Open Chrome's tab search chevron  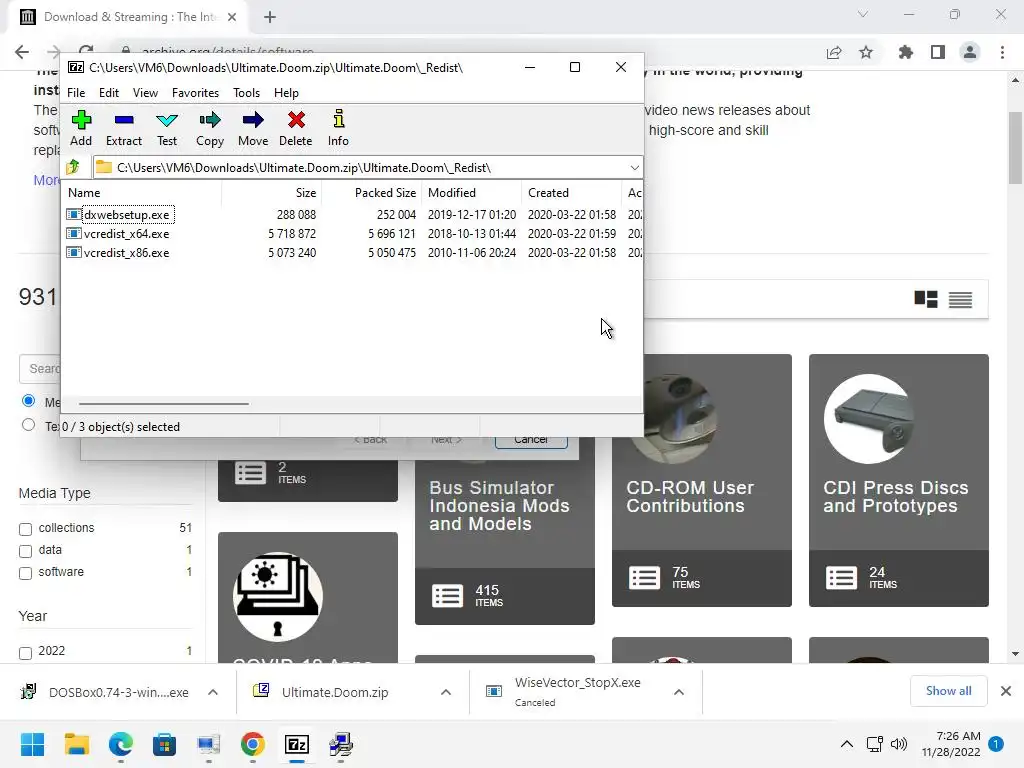click(863, 14)
